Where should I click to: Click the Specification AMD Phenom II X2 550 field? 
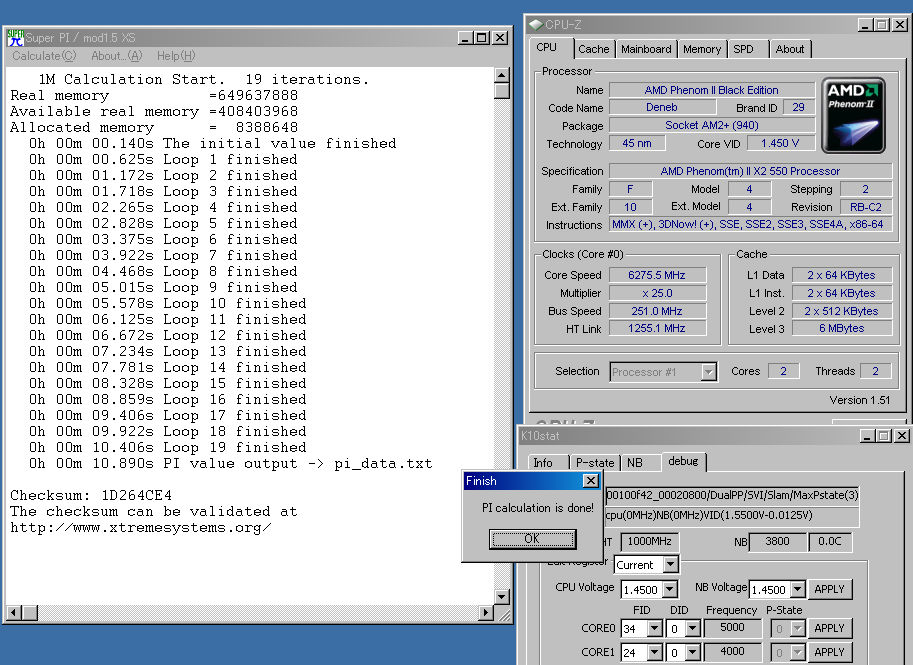pyautogui.click(x=750, y=171)
